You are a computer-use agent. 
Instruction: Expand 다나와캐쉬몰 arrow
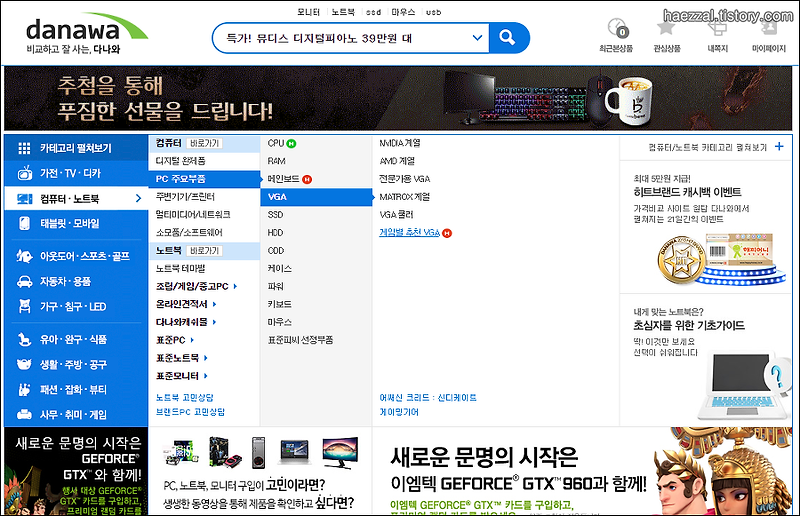point(214,322)
